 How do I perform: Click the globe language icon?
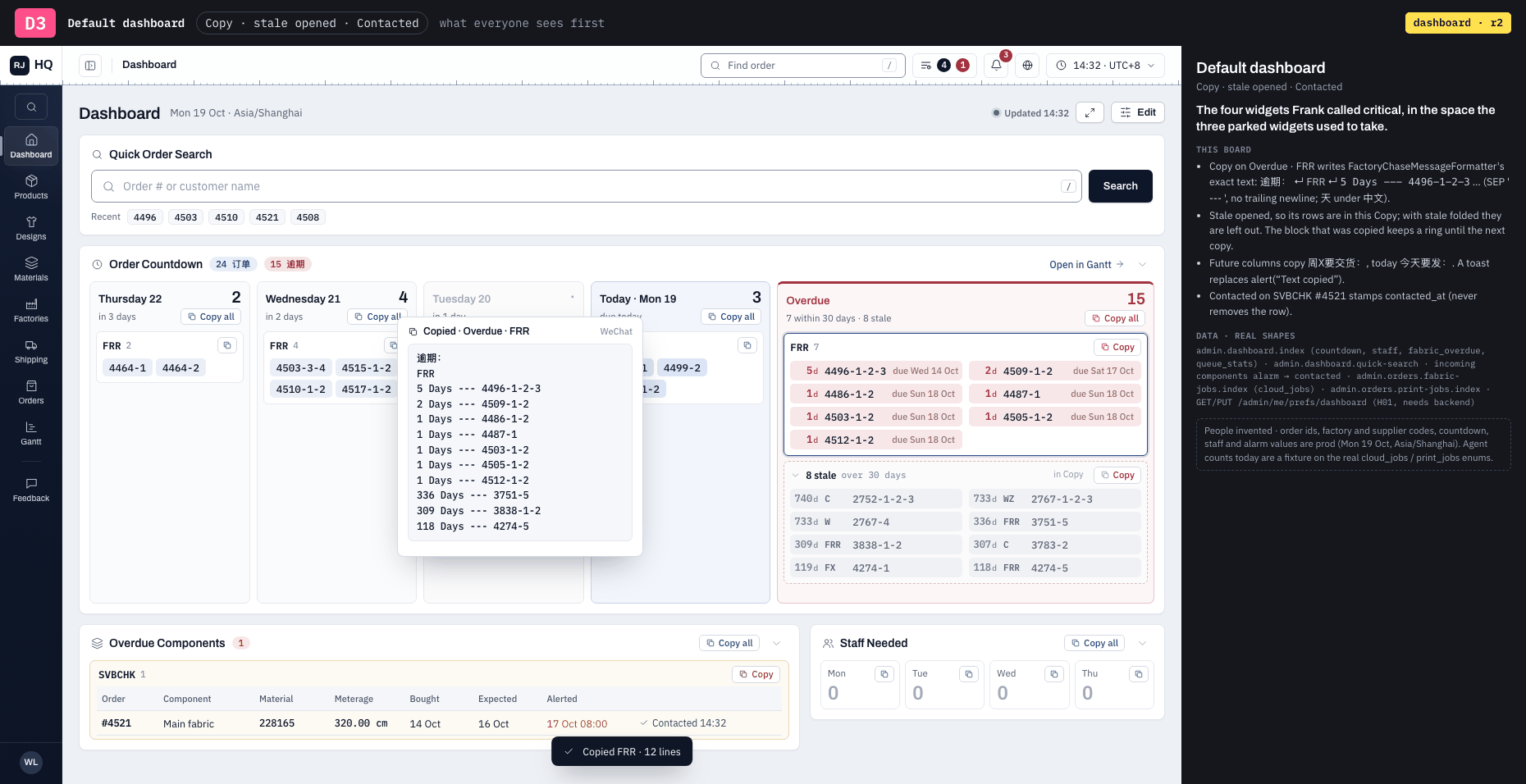tap(1027, 66)
